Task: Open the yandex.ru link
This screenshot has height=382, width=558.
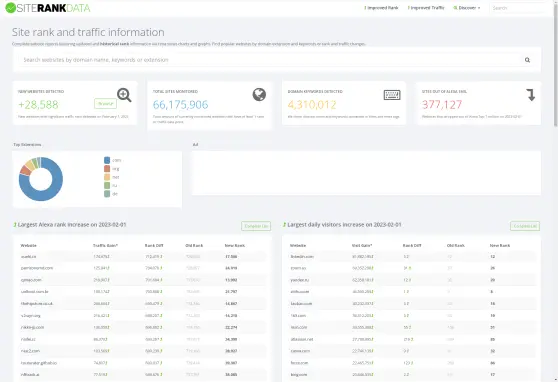Action: pyautogui.click(x=299, y=280)
